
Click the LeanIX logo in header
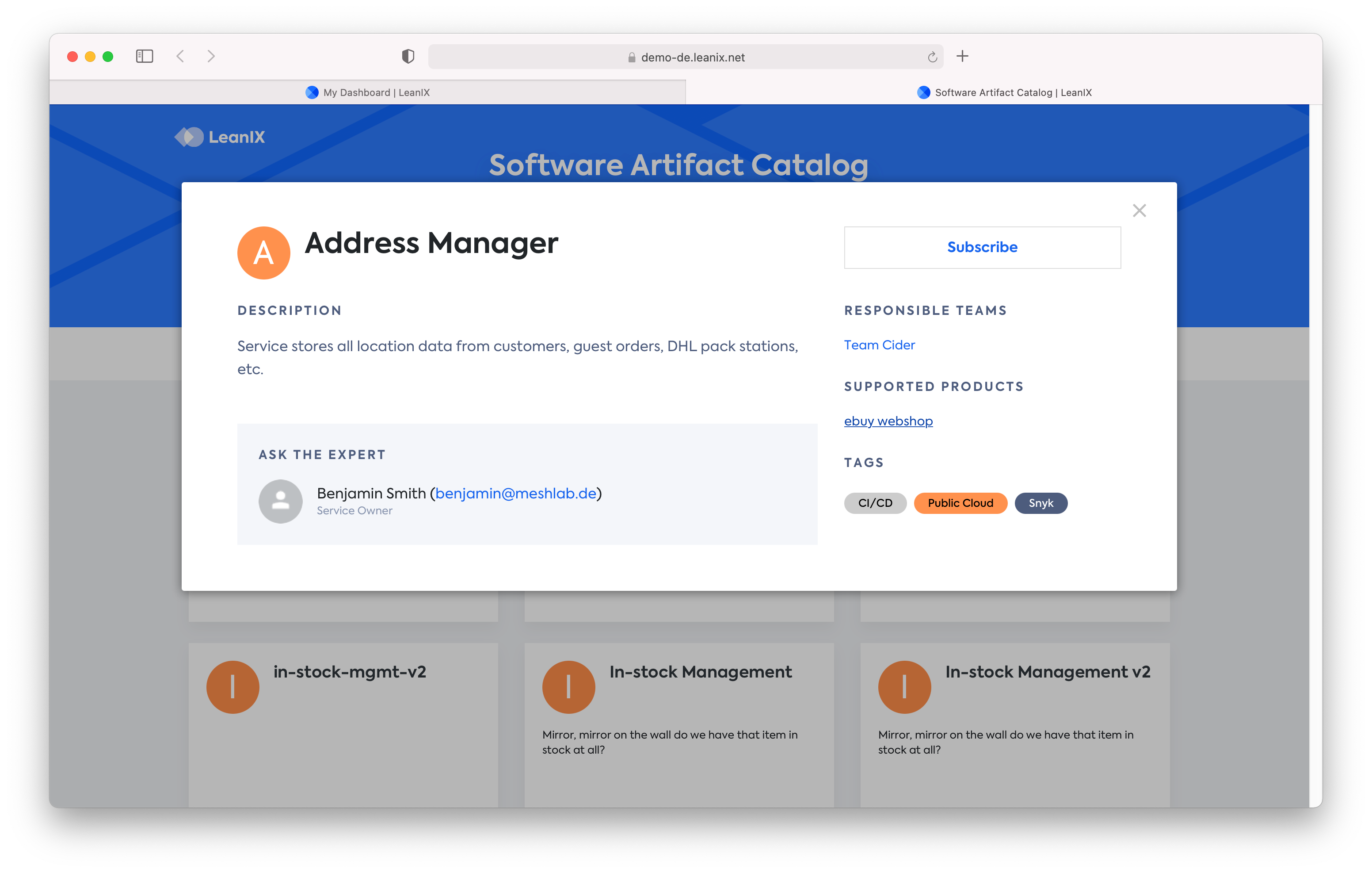[220, 137]
